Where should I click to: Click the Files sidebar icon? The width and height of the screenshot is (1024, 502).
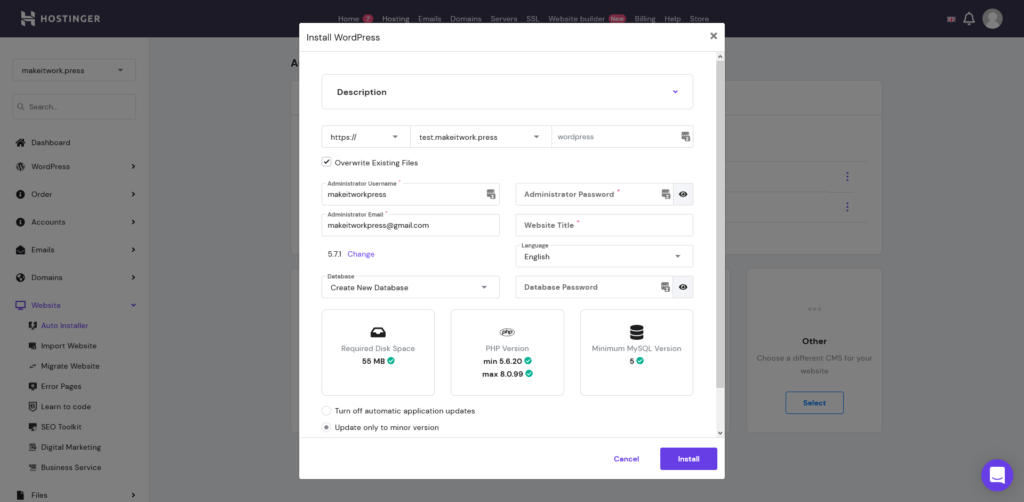click(x=20, y=495)
